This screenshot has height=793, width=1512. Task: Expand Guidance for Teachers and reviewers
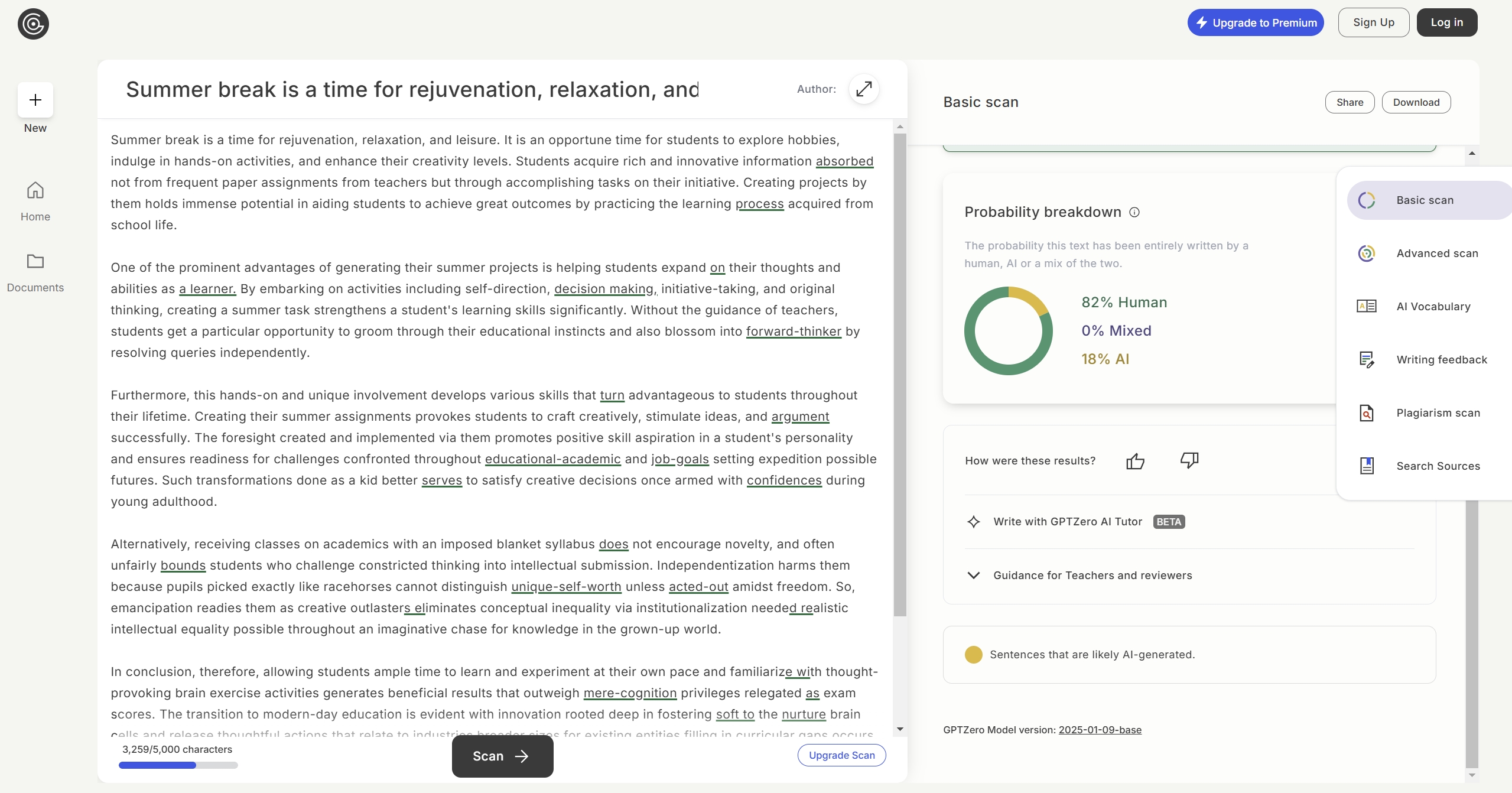coord(974,576)
